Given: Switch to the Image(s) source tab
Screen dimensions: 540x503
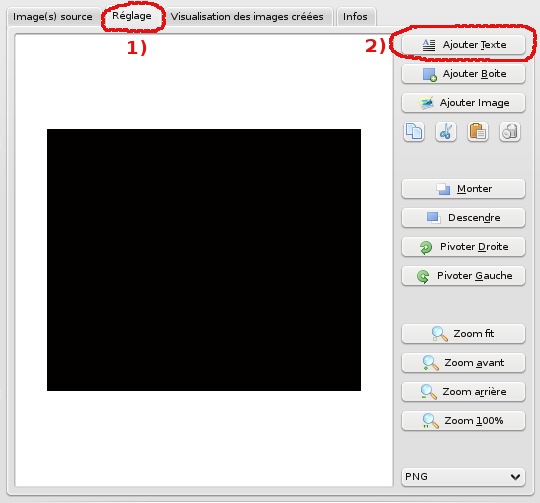Looking at the screenshot, I should coord(53,17).
